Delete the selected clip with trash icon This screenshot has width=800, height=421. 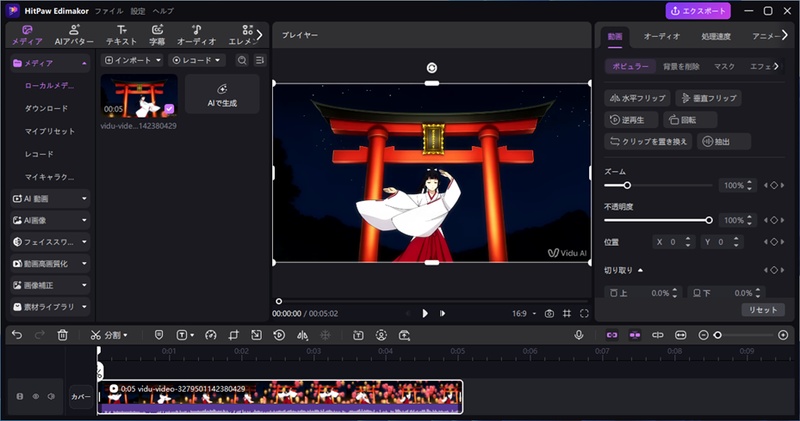[62, 335]
